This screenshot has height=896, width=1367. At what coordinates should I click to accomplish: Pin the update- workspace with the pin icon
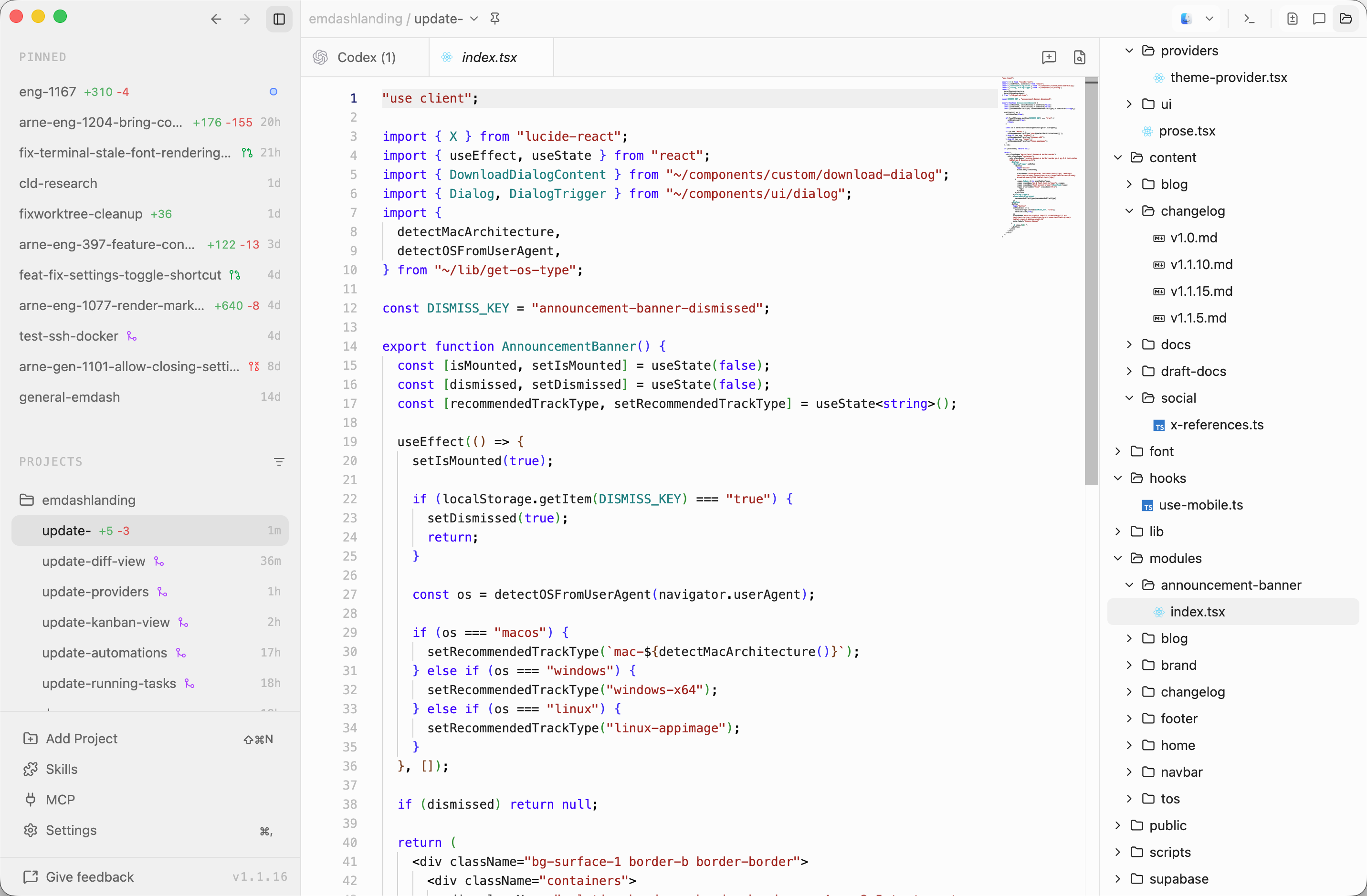495,19
